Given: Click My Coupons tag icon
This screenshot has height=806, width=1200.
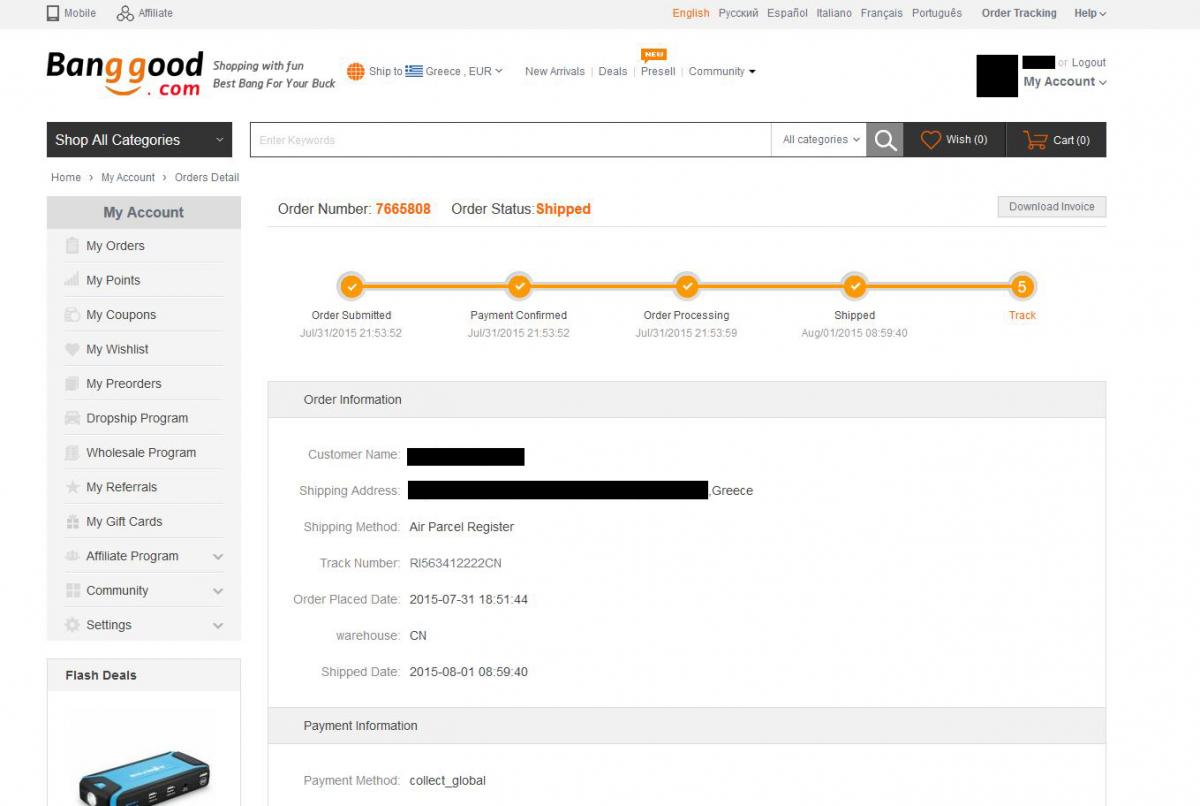Looking at the screenshot, I should (72, 315).
